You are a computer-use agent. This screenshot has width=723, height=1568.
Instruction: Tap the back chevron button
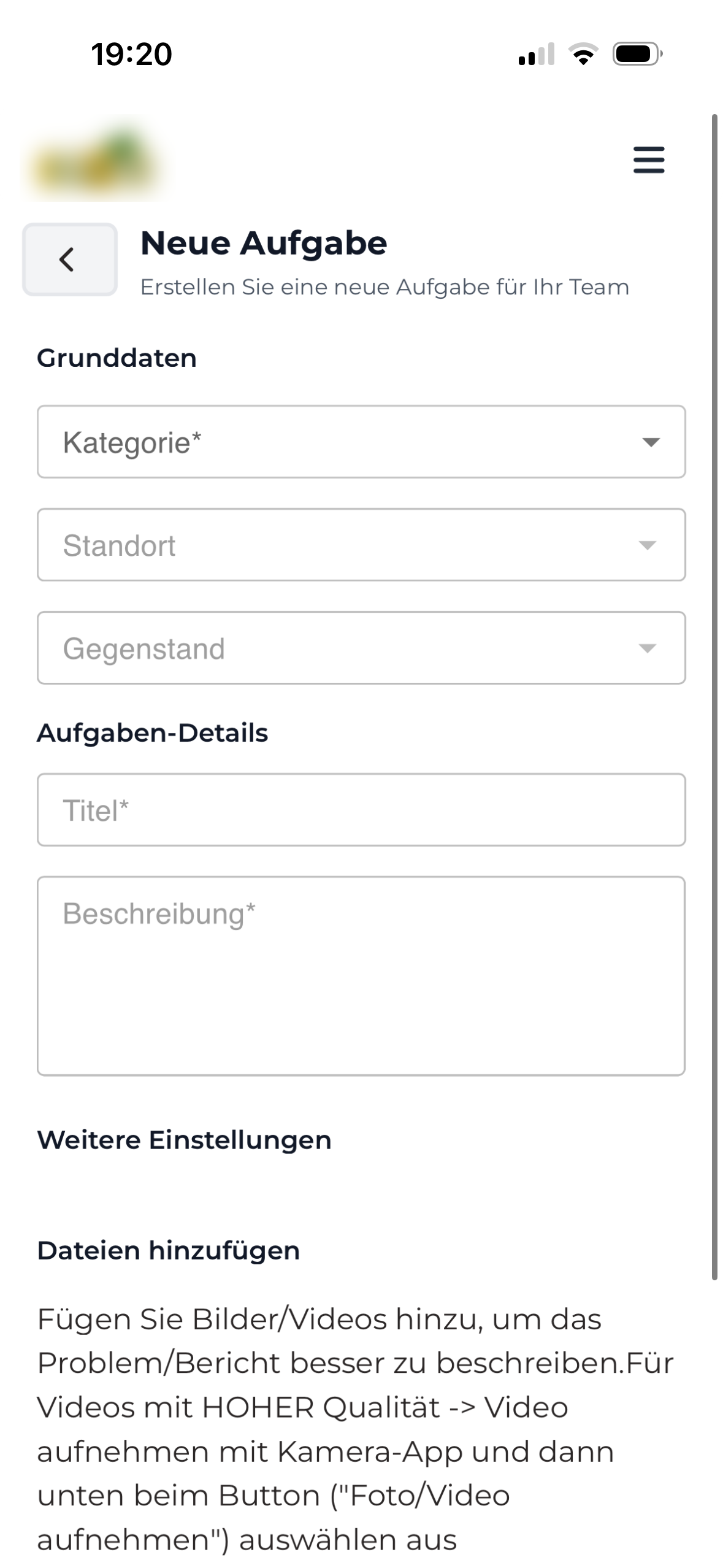click(69, 259)
